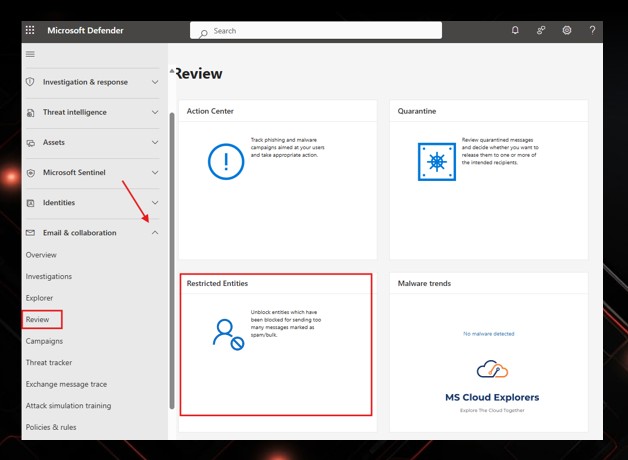Open the settings gear icon
This screenshot has height=460, width=628.
pyautogui.click(x=567, y=30)
